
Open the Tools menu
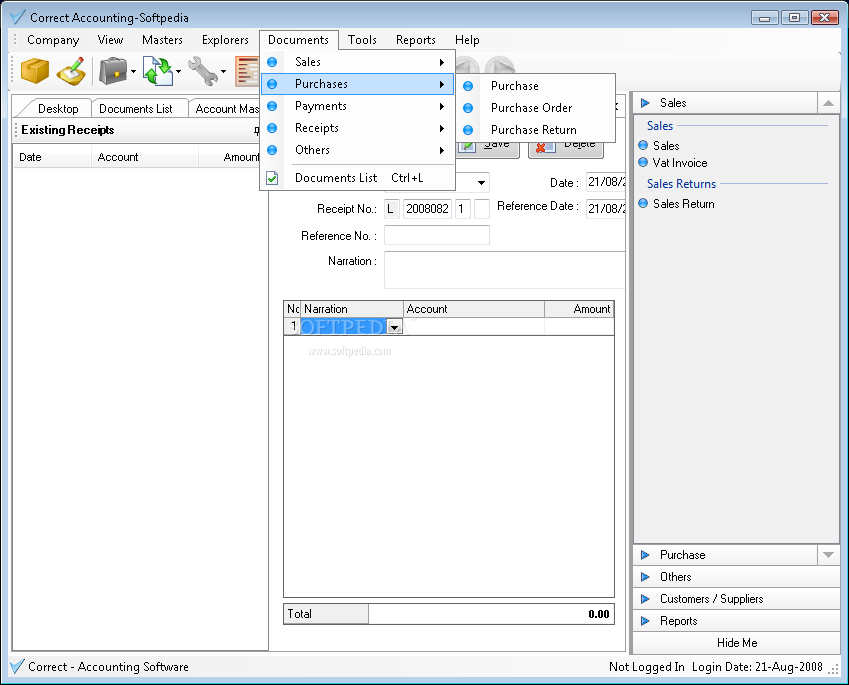362,40
